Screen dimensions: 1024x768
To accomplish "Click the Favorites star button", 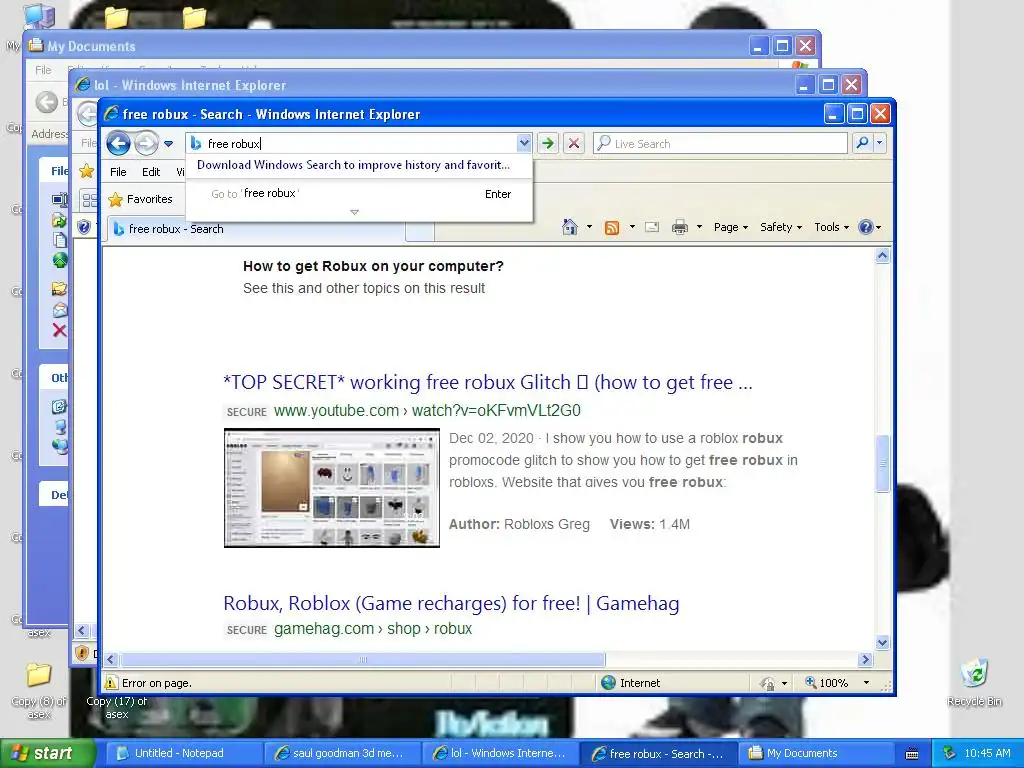I will 140,199.
